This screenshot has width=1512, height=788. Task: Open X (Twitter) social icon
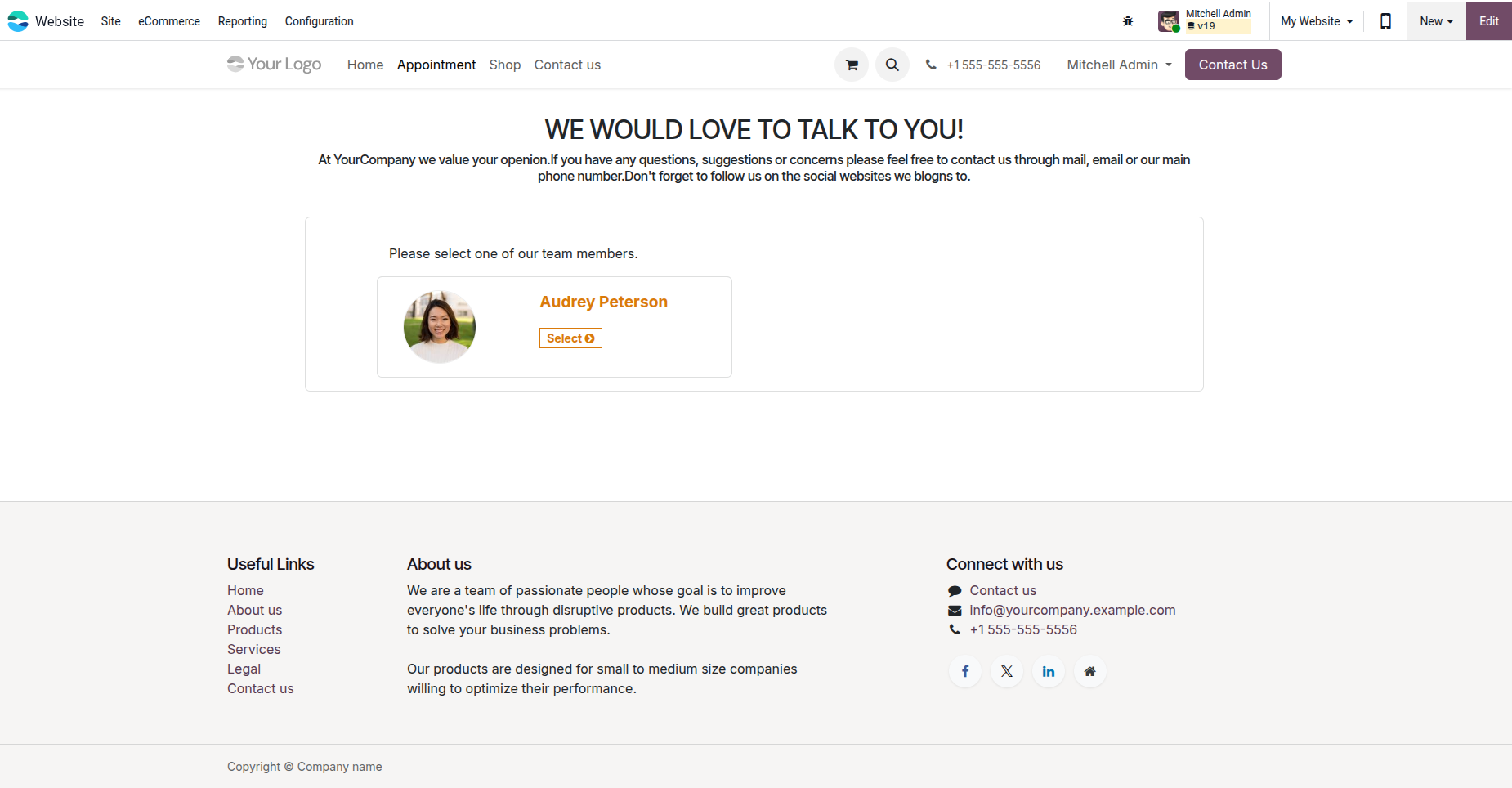[1007, 671]
